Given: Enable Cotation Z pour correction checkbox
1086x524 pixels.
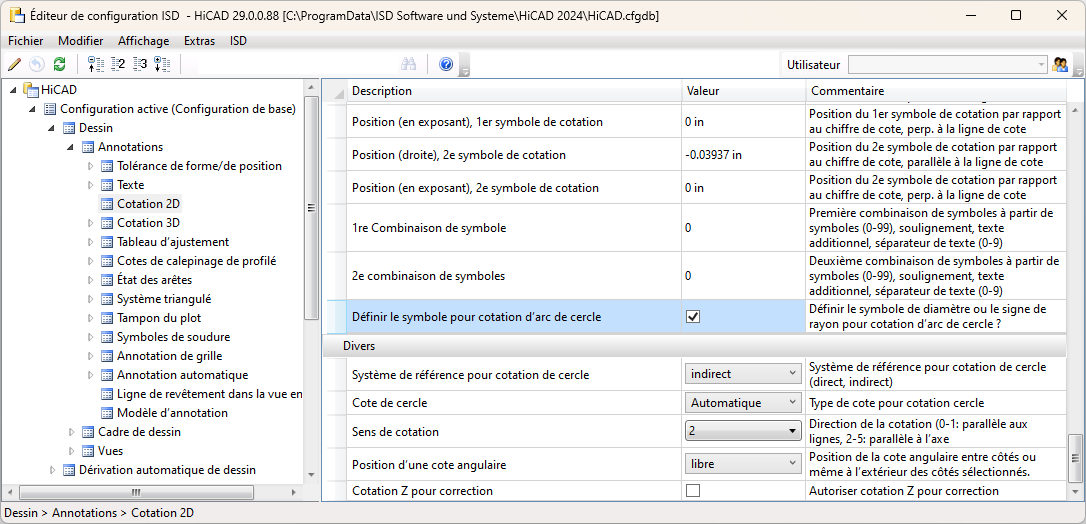Looking at the screenshot, I should pos(693,491).
